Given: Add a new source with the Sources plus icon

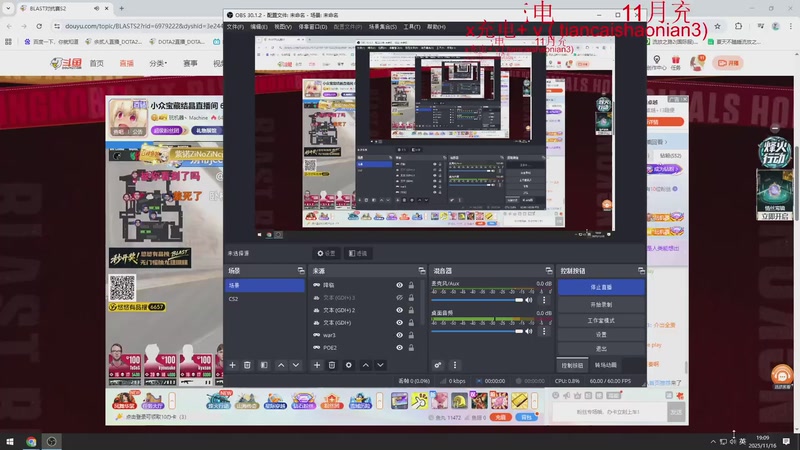Looking at the screenshot, I should (317, 365).
